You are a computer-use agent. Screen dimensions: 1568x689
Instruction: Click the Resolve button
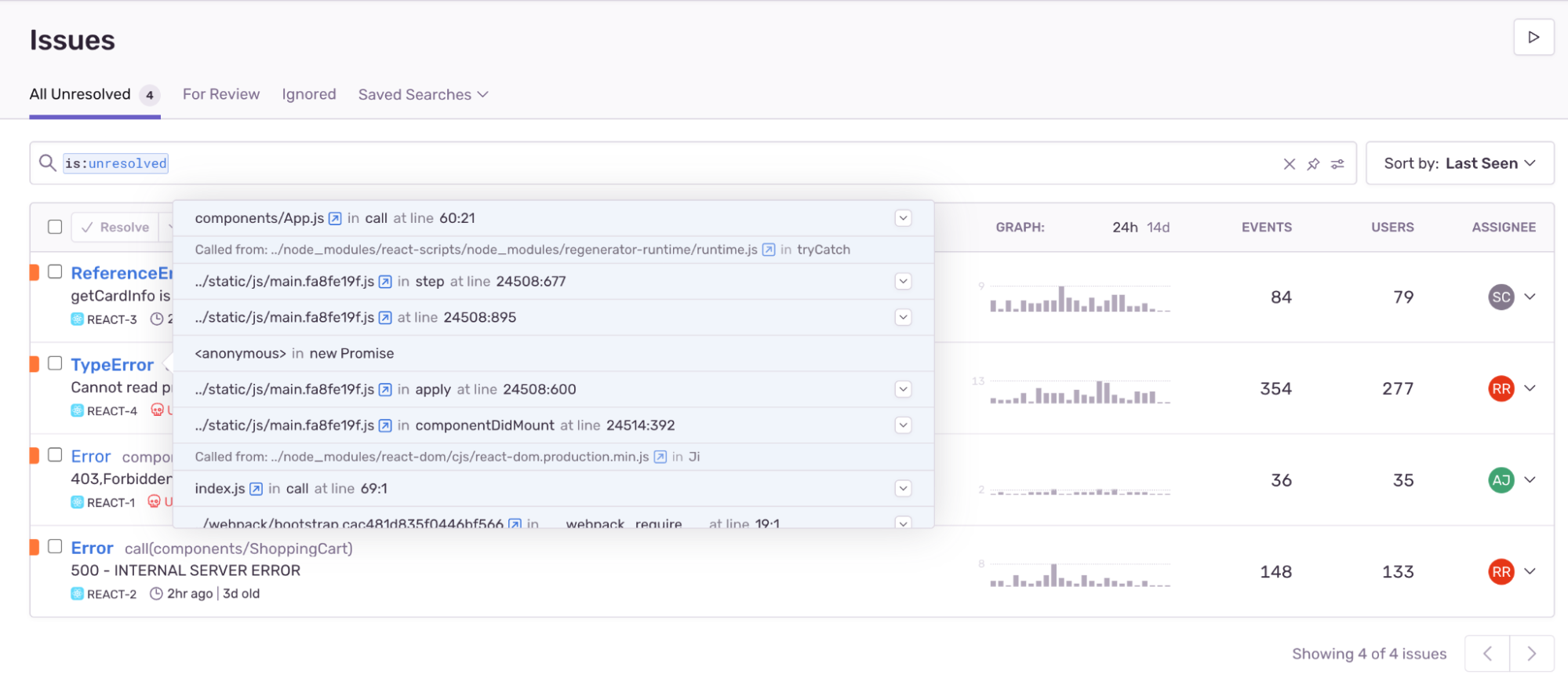(x=115, y=227)
